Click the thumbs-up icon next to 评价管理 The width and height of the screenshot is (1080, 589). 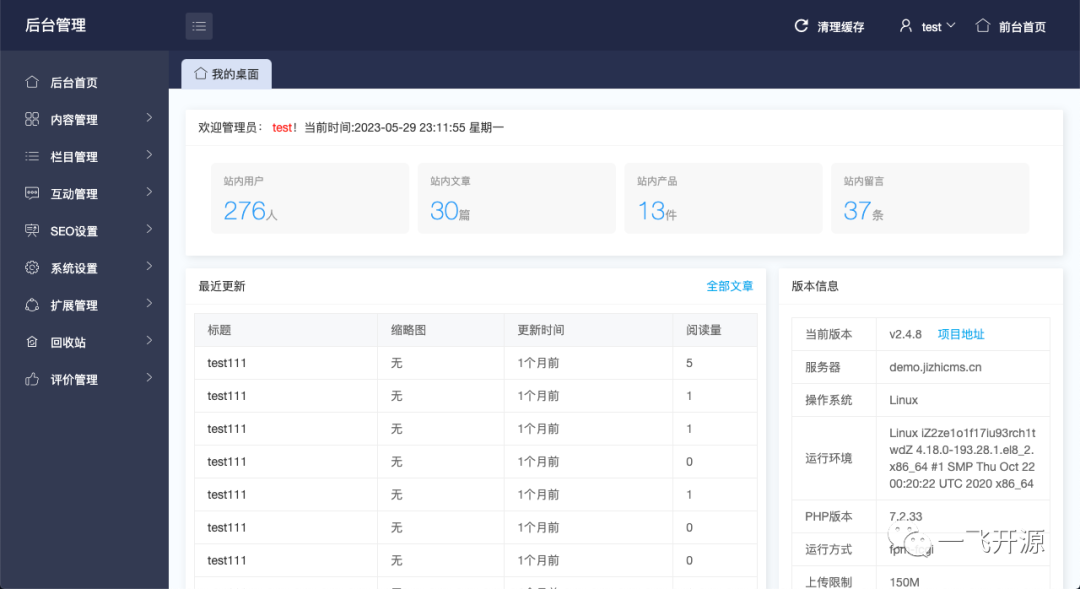click(32, 380)
